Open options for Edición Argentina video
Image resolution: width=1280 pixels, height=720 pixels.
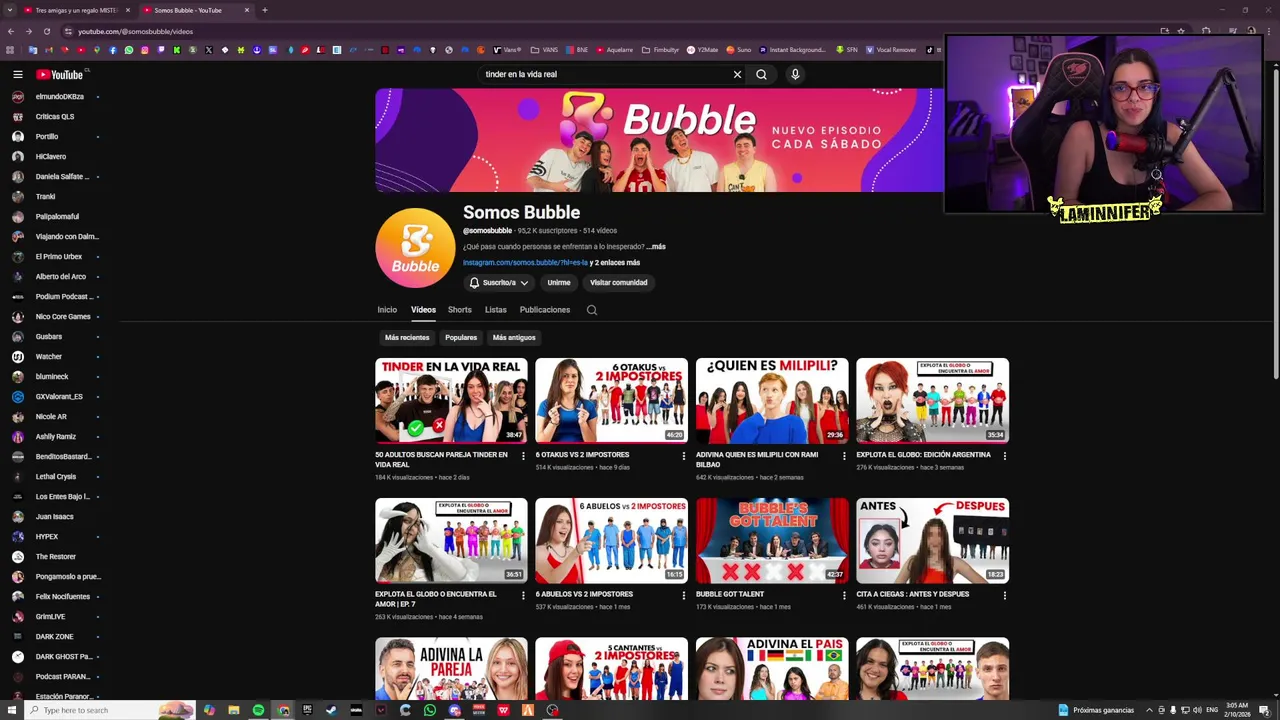1005,456
